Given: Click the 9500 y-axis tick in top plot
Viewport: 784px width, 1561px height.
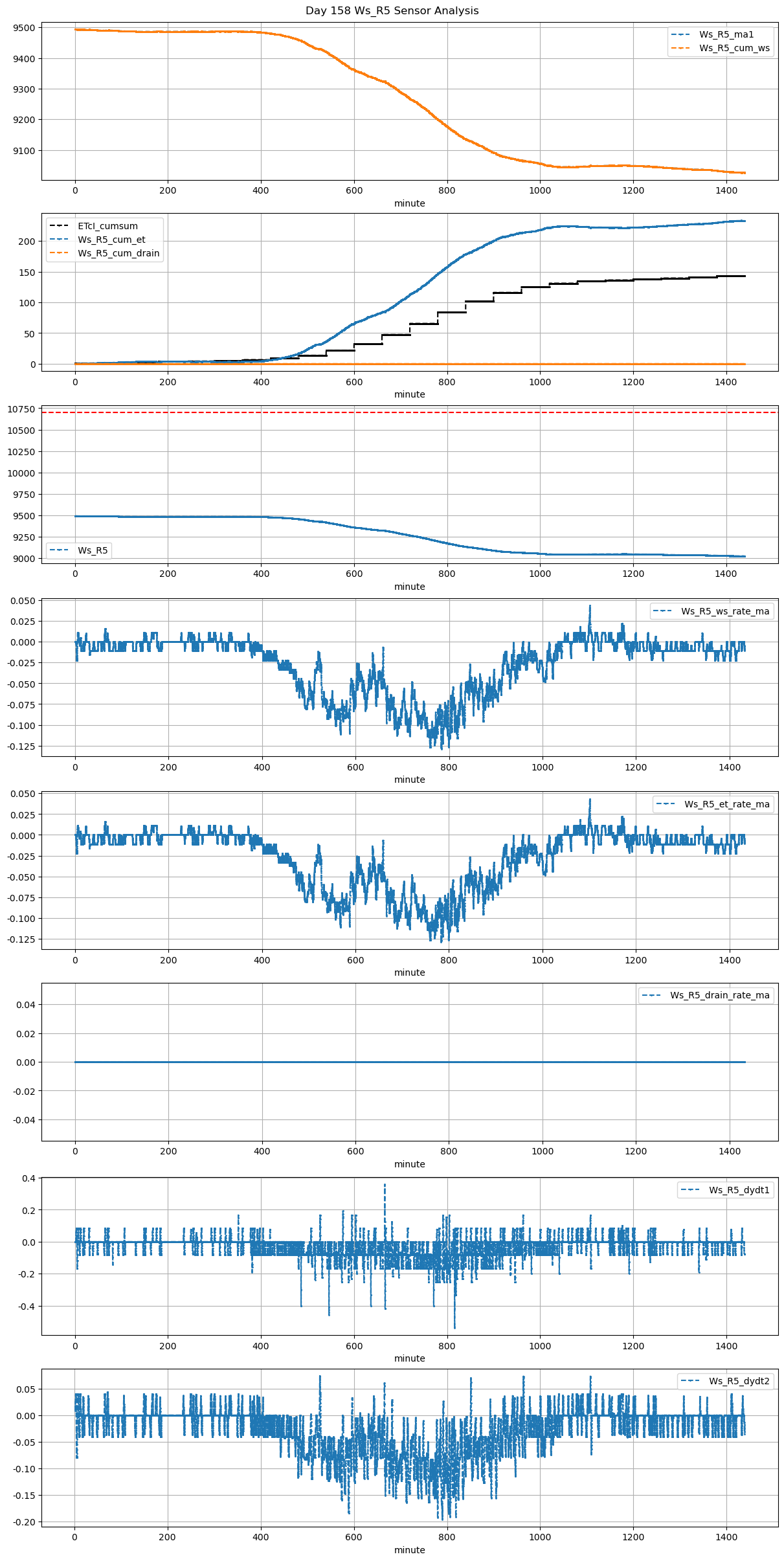Looking at the screenshot, I should click(24, 28).
